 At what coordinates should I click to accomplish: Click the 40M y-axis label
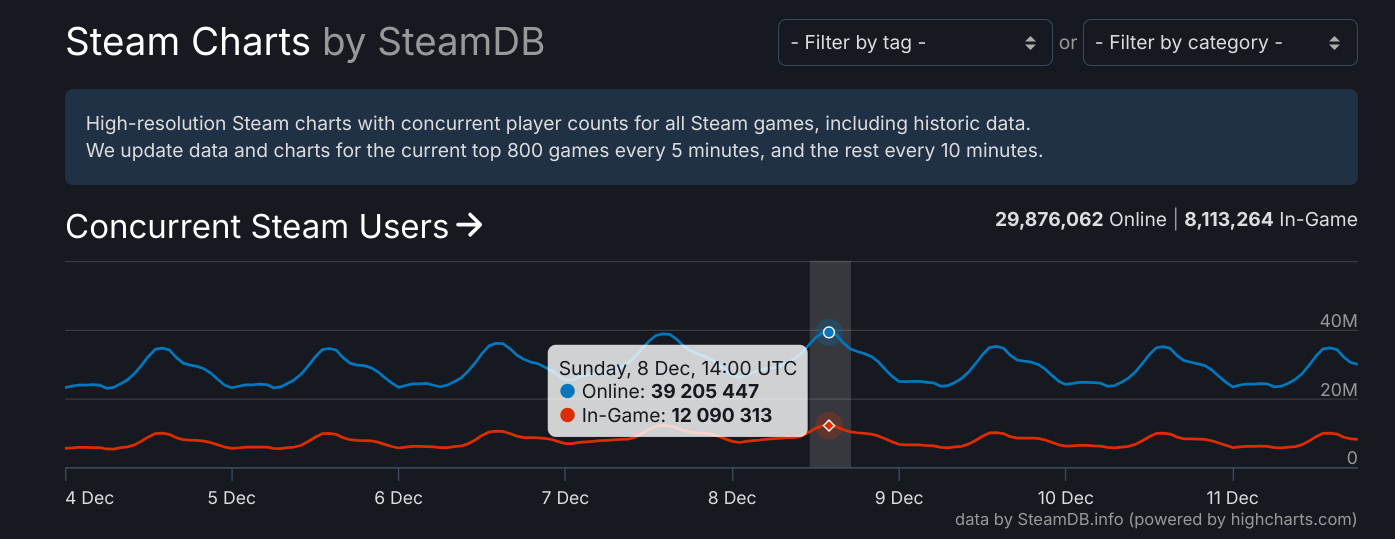(x=1338, y=321)
